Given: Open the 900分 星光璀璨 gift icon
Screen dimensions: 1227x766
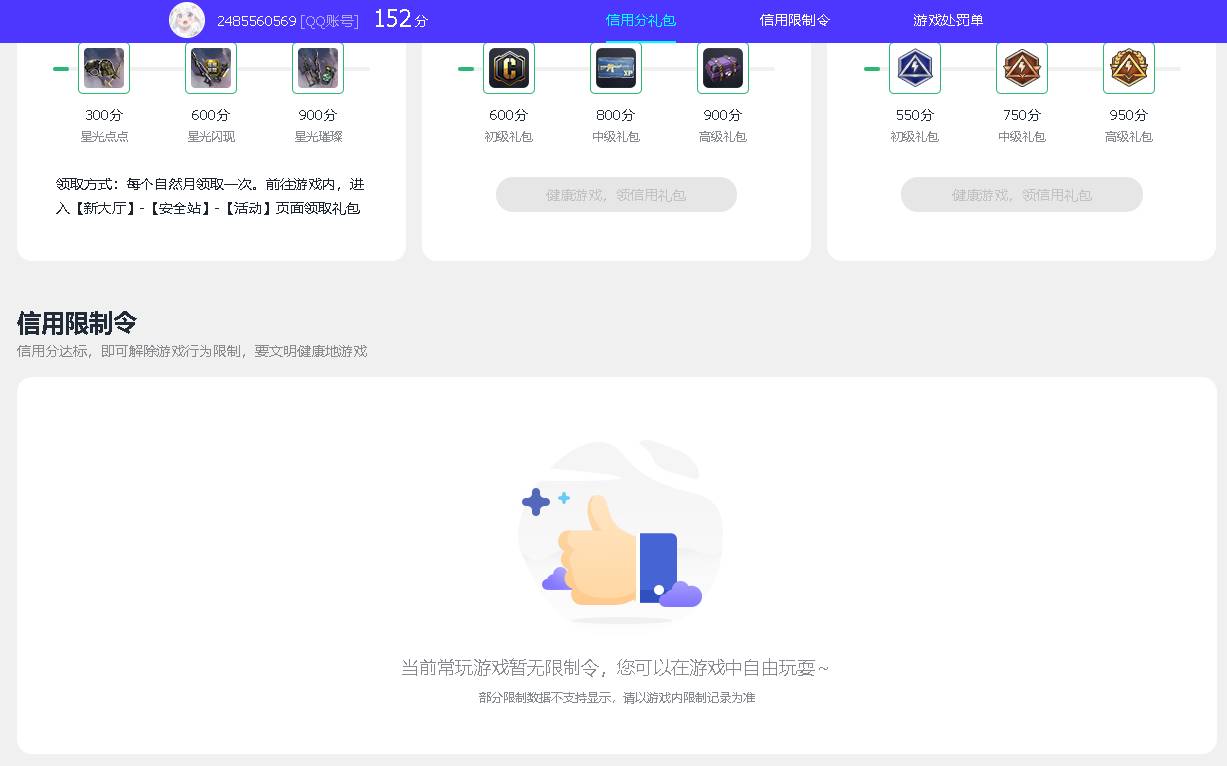Looking at the screenshot, I should tap(317, 68).
